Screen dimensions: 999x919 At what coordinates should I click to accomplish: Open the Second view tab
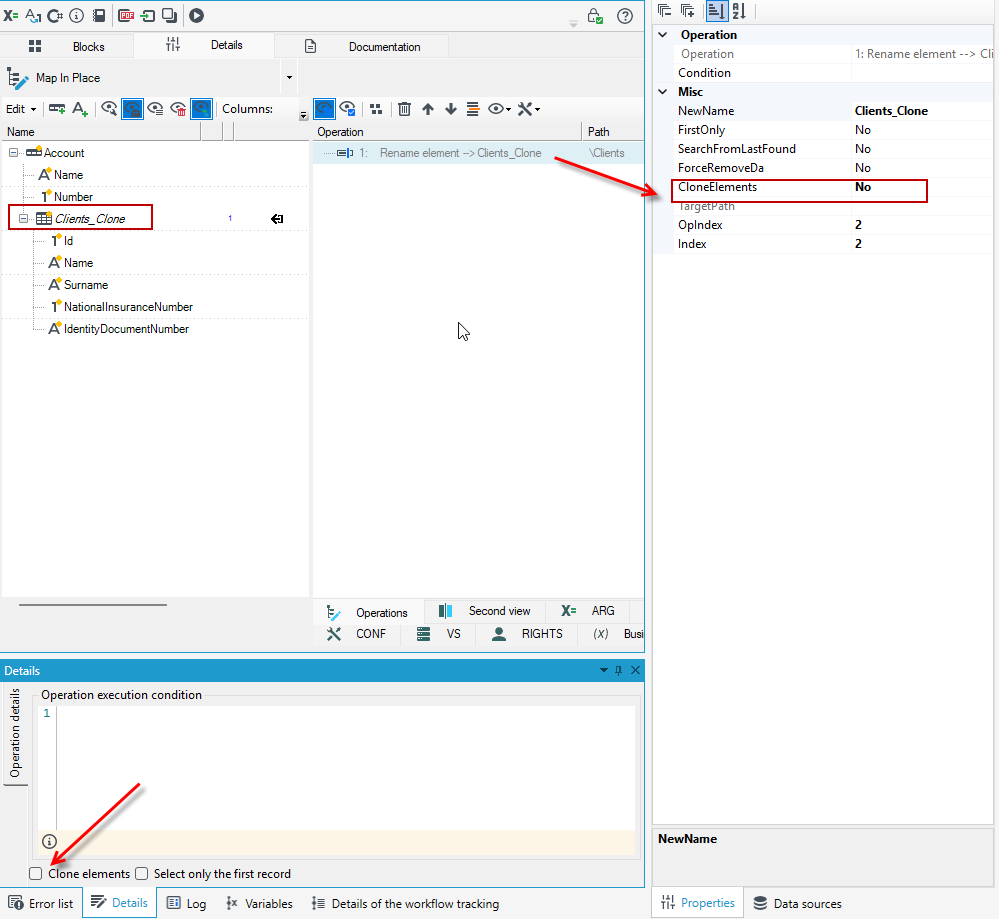(485, 611)
